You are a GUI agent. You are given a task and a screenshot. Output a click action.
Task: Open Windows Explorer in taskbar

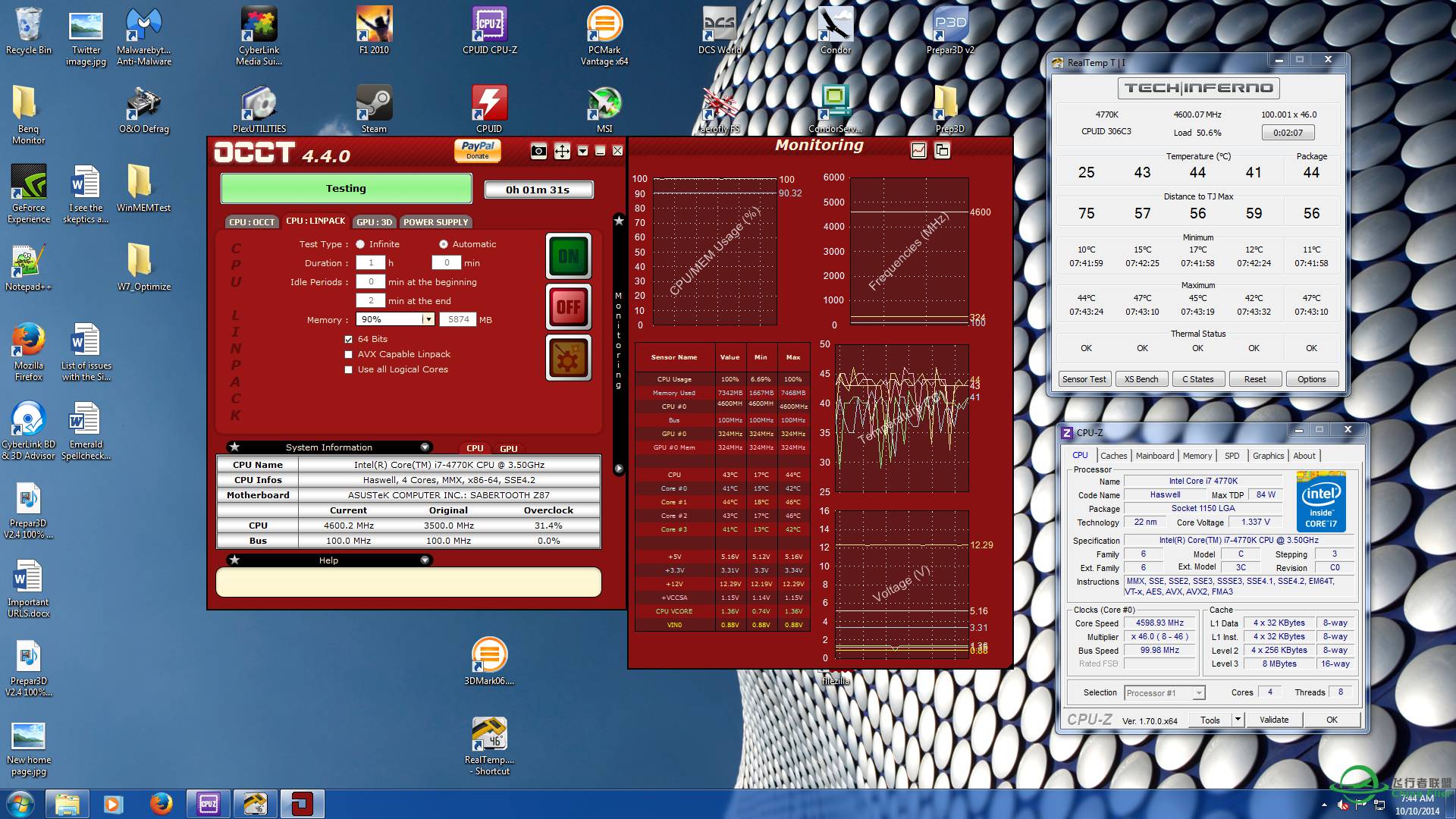pos(67,804)
